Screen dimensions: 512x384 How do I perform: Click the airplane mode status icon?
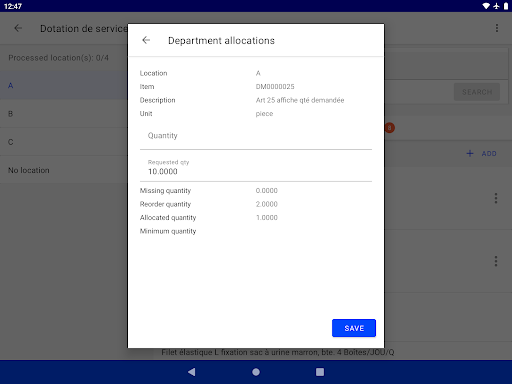coord(496,6)
